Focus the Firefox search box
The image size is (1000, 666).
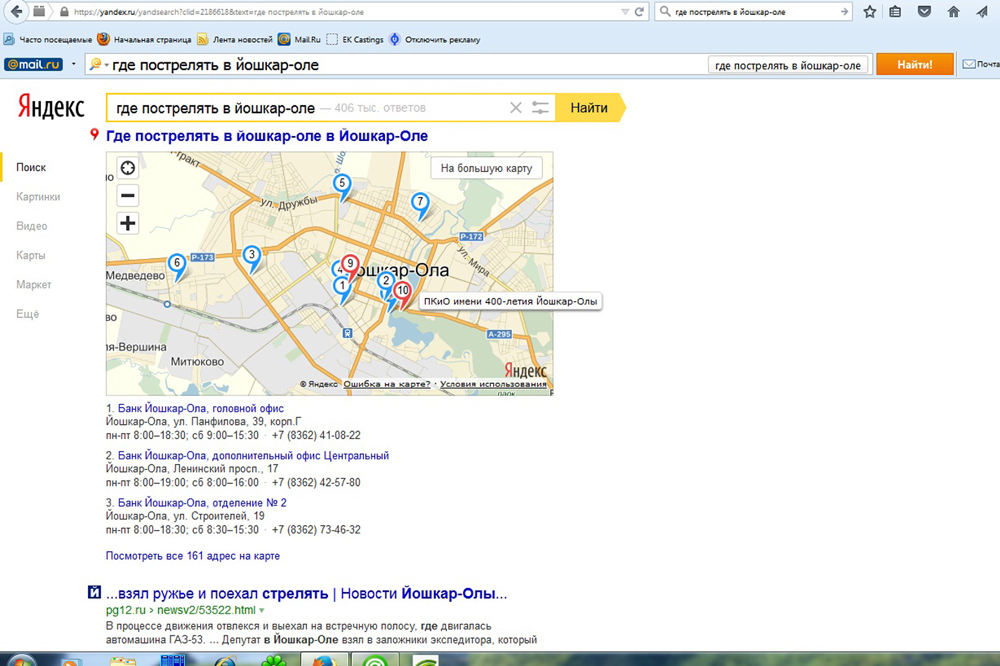pos(755,11)
